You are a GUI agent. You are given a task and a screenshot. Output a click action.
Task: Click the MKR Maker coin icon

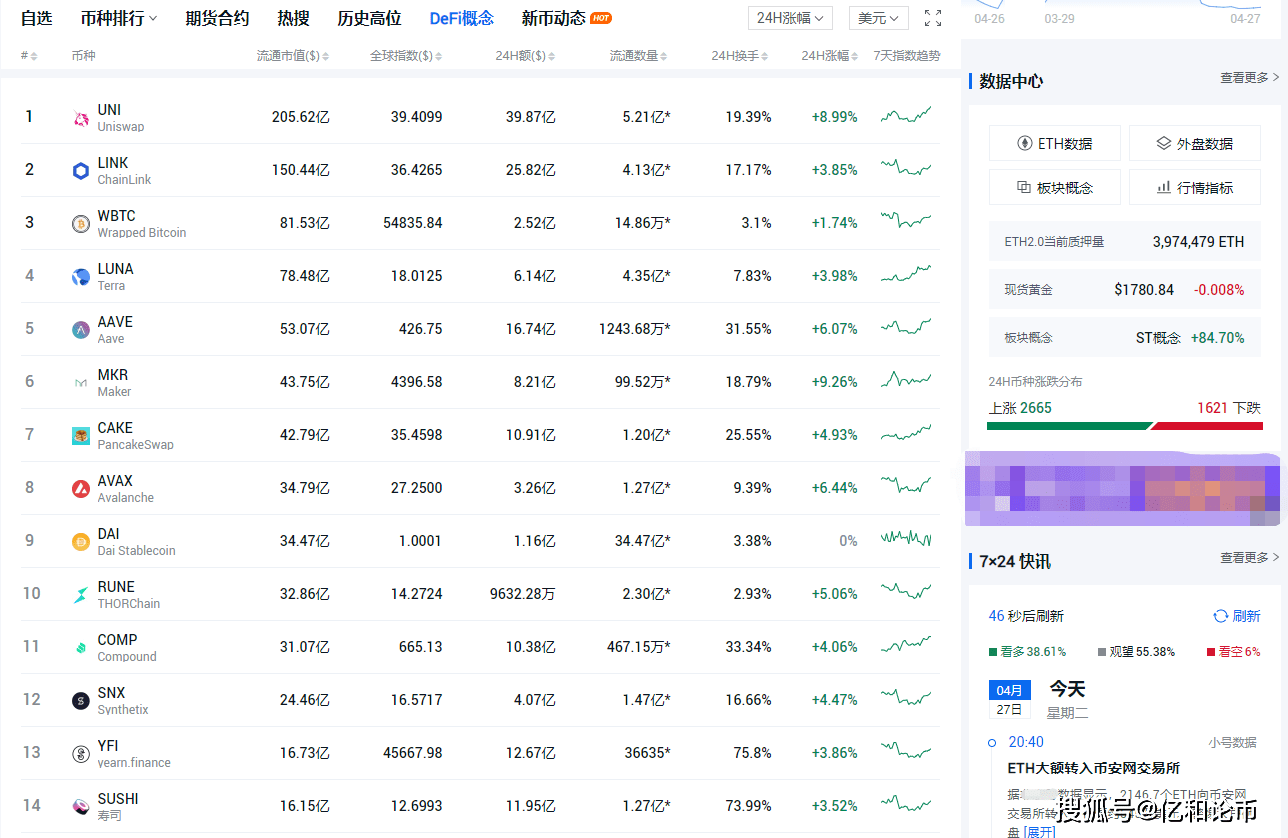[x=81, y=383]
